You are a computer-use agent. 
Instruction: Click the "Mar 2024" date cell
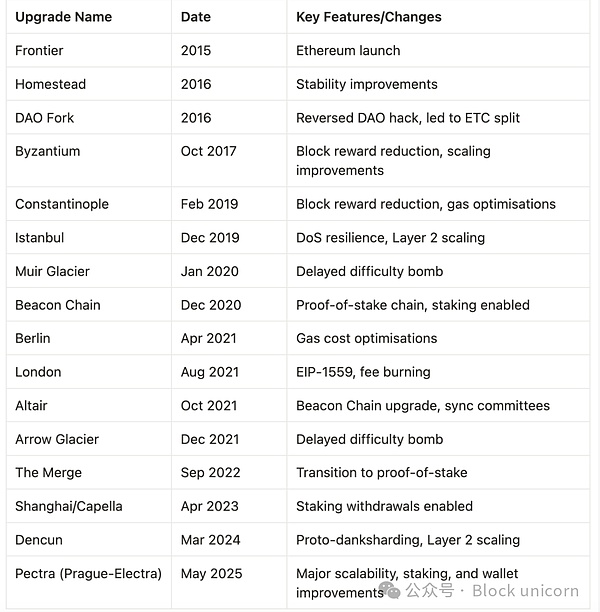[x=209, y=540]
